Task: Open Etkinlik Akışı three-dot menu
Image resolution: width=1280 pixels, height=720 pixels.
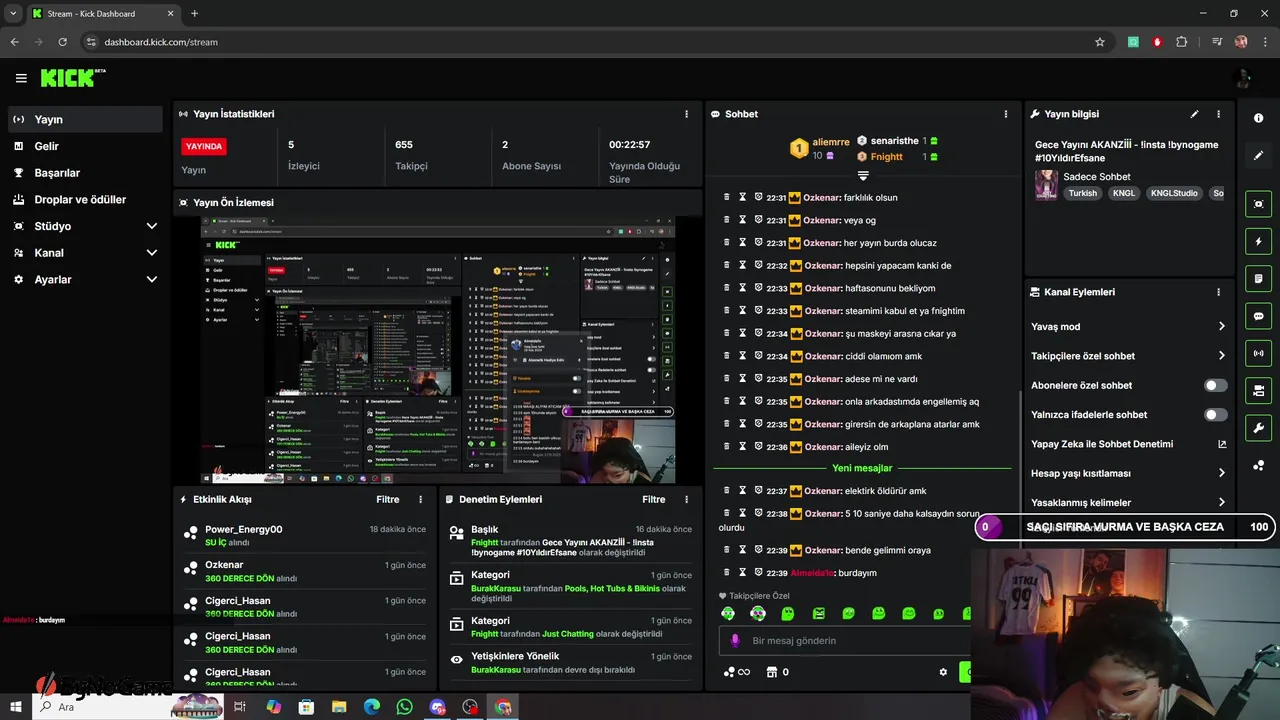Action: (420, 499)
